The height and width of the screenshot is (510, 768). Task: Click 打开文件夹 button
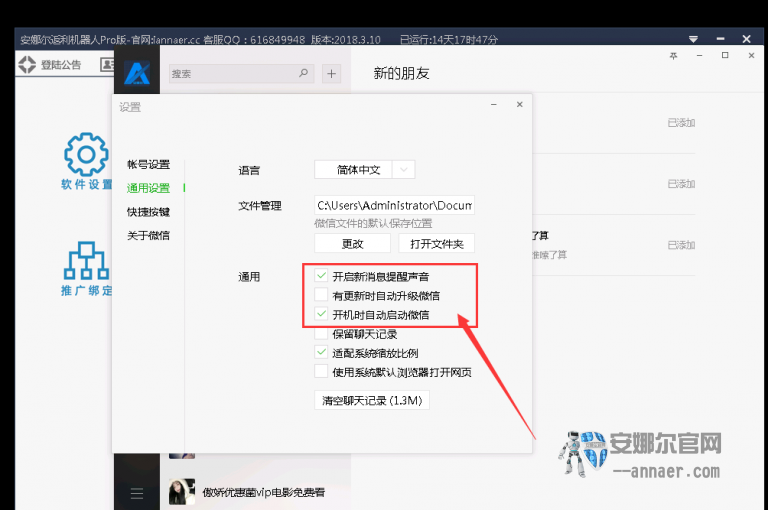pos(436,243)
